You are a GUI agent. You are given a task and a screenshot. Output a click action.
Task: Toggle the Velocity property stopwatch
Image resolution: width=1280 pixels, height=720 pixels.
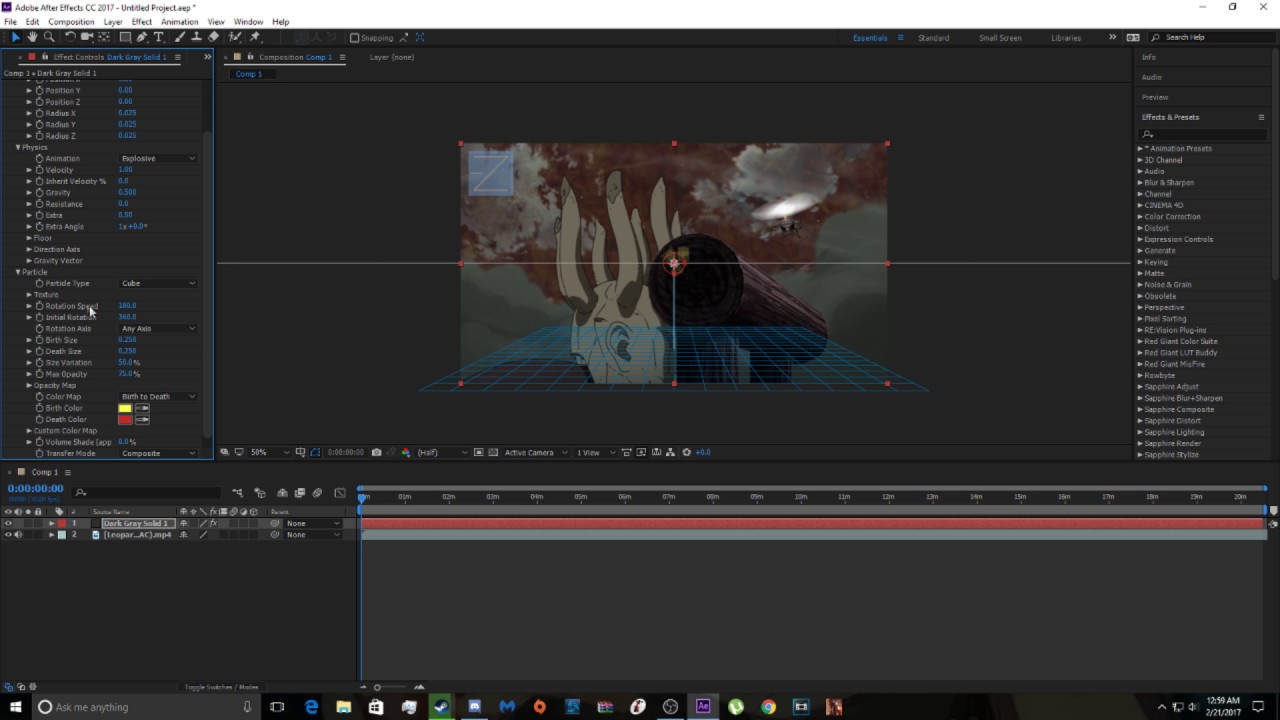coord(40,170)
